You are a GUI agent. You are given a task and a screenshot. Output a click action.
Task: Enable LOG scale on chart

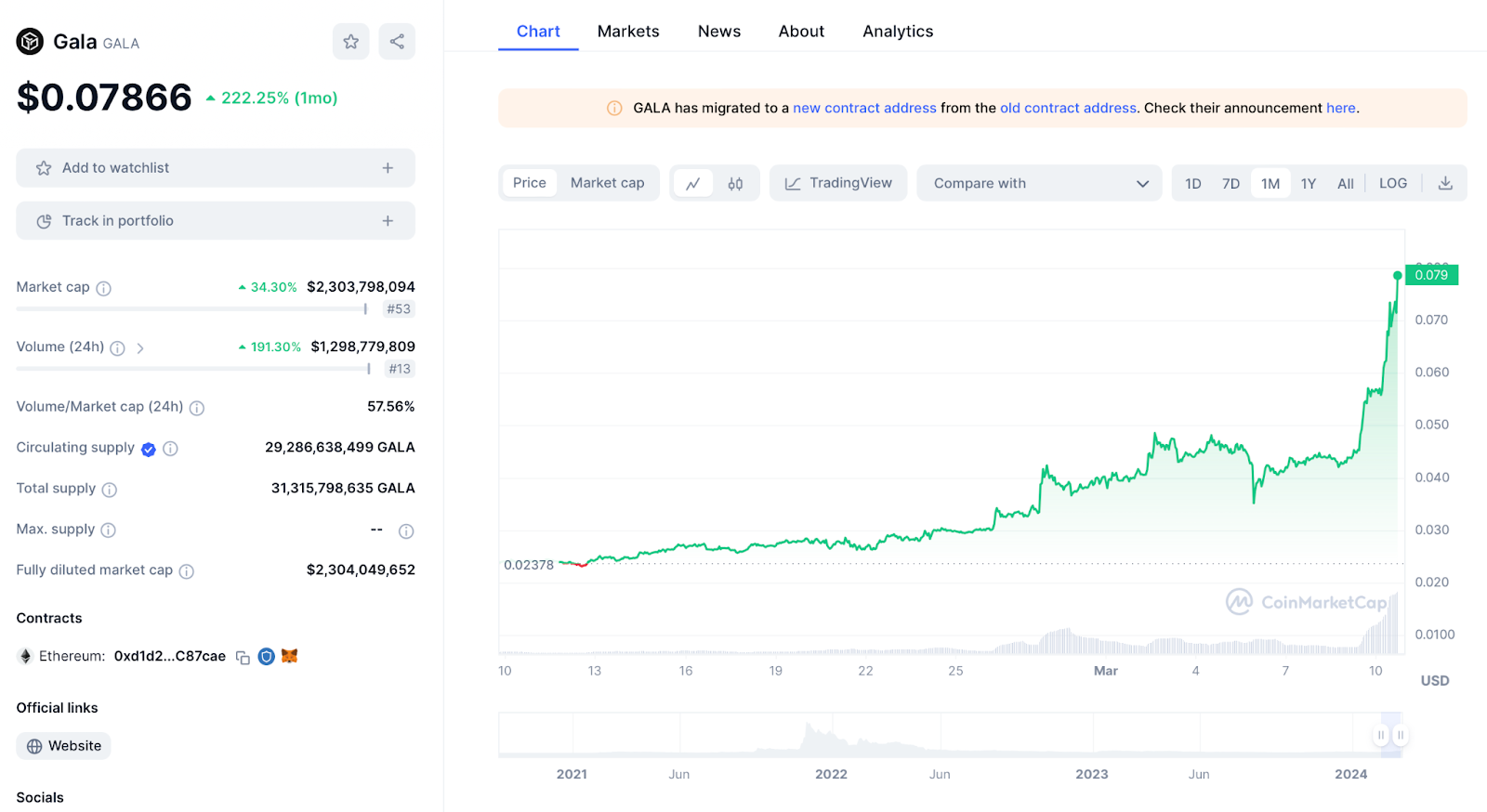pyautogui.click(x=1393, y=183)
